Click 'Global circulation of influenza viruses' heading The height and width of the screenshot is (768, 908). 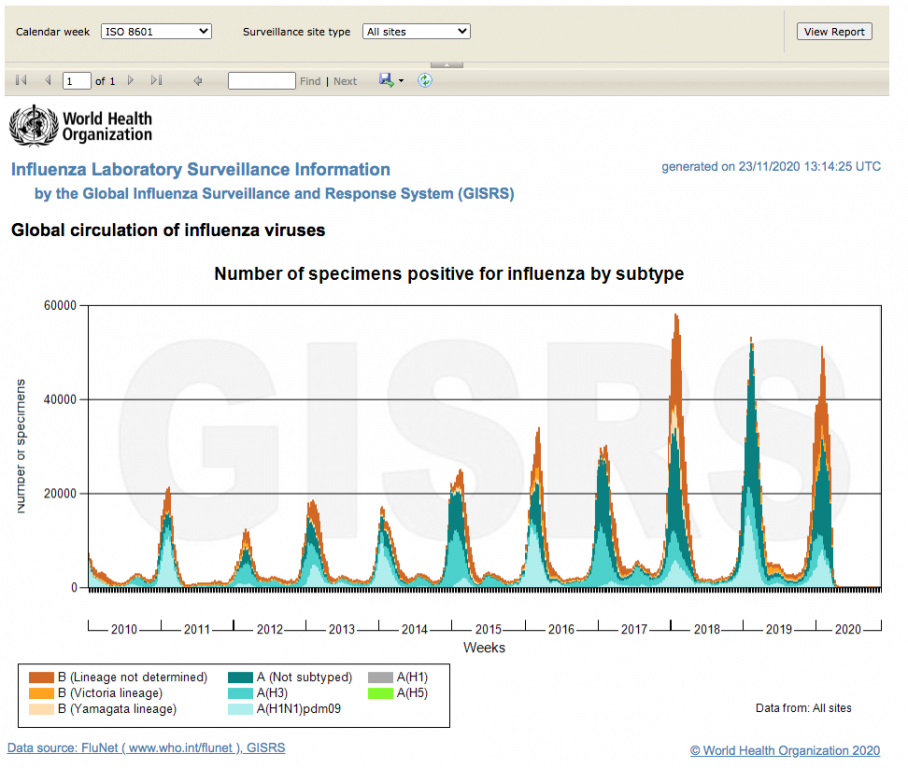pyautogui.click(x=168, y=230)
